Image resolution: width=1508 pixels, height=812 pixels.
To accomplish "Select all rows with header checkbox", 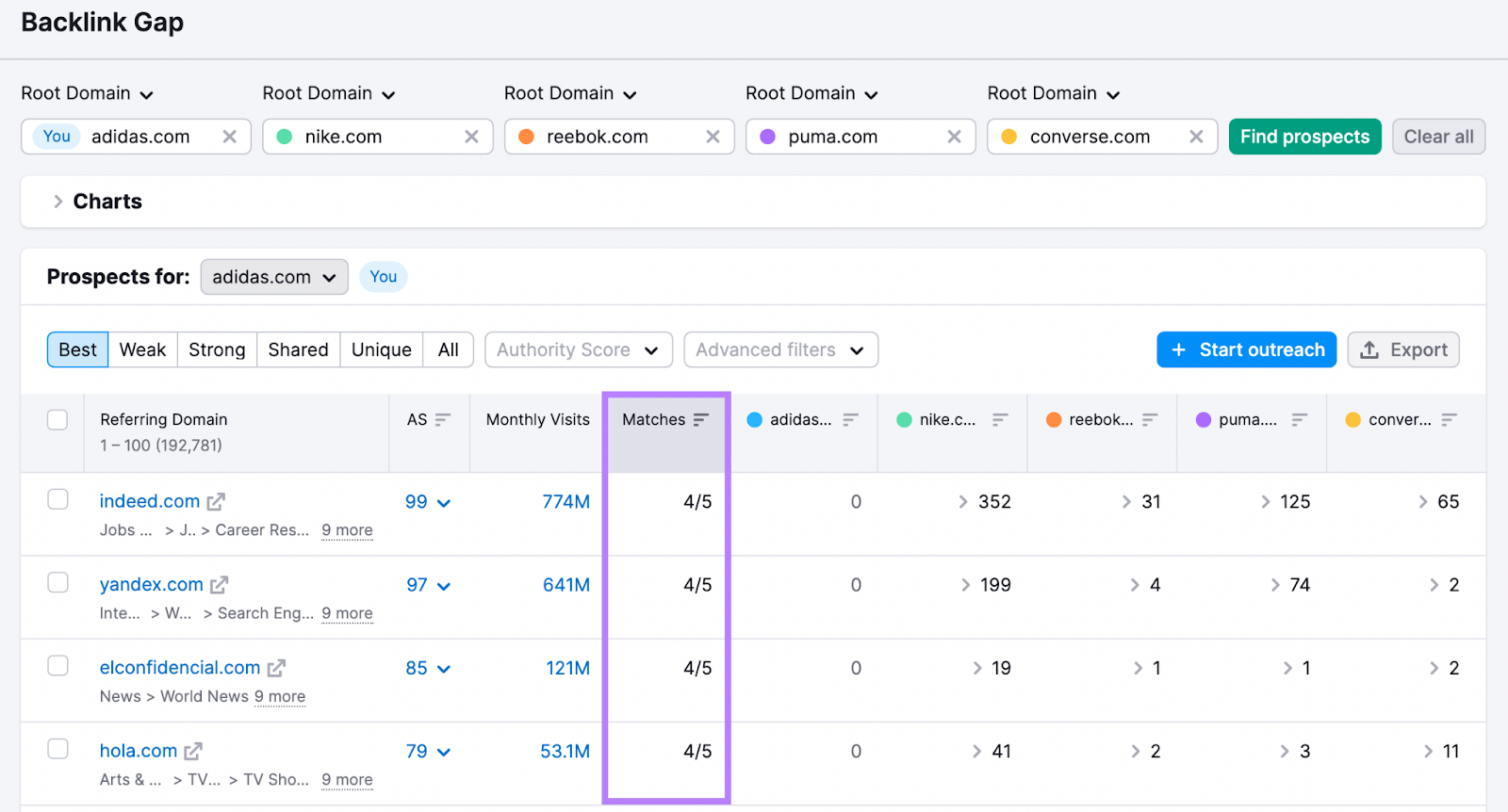I will click(57, 419).
